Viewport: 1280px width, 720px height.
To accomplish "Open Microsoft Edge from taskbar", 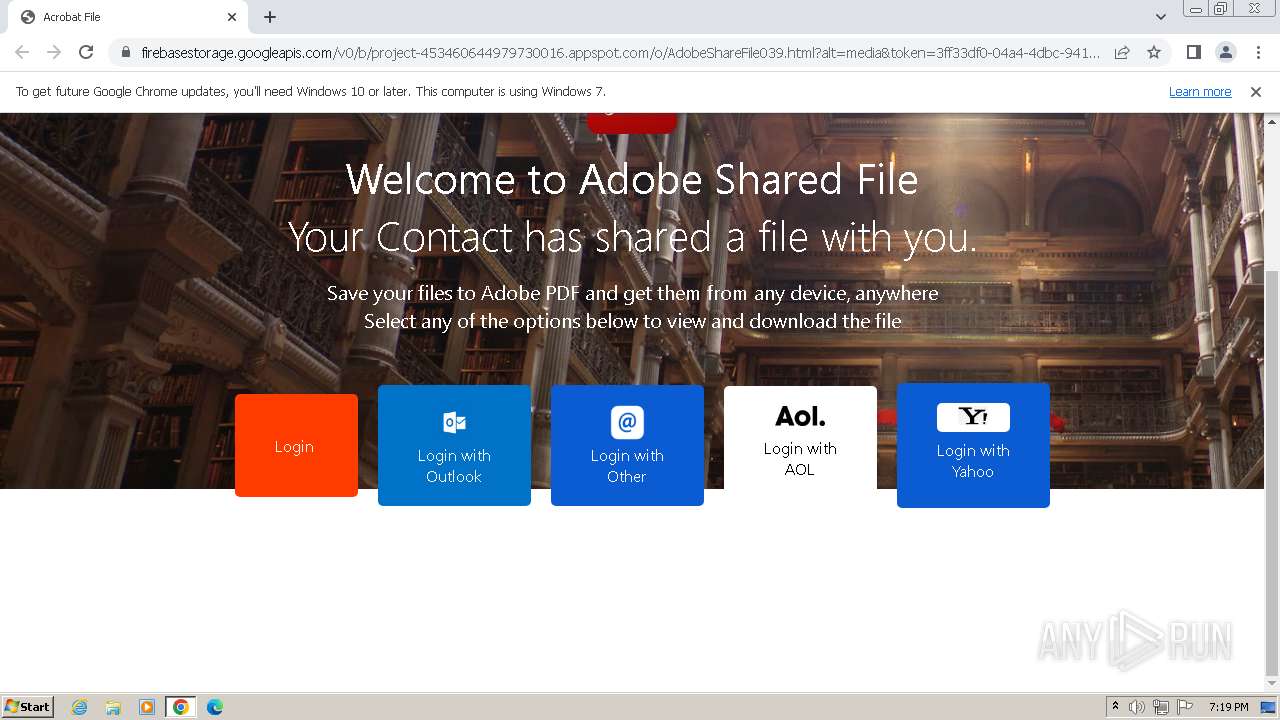I will [x=215, y=707].
